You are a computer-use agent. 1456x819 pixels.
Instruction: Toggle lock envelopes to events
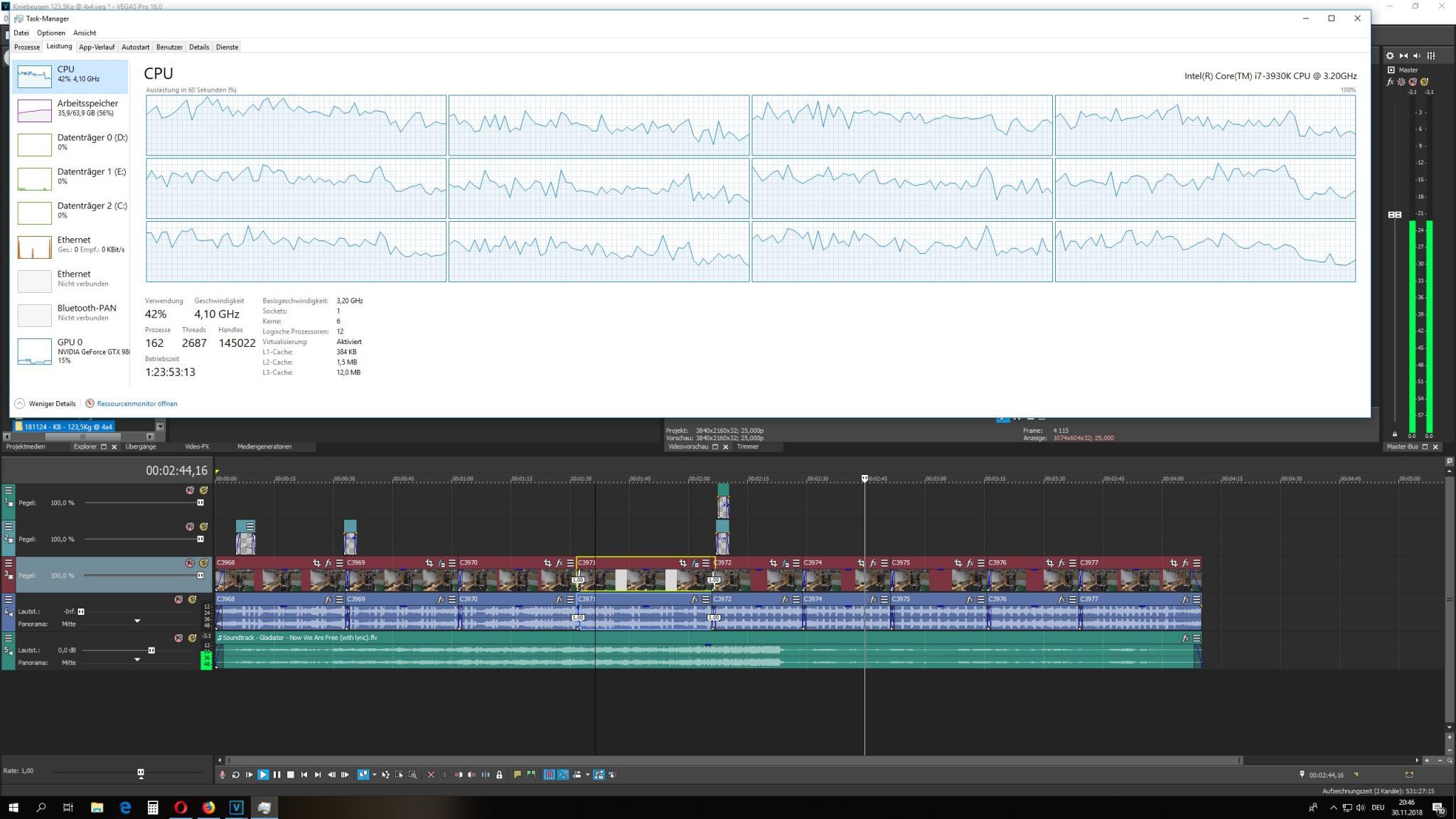pos(599,774)
